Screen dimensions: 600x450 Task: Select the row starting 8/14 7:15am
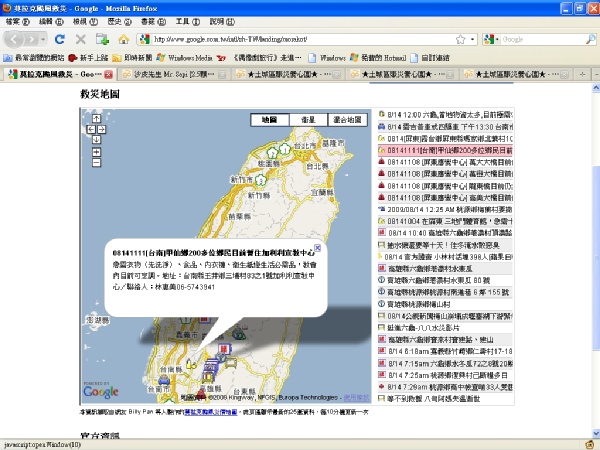(445, 363)
